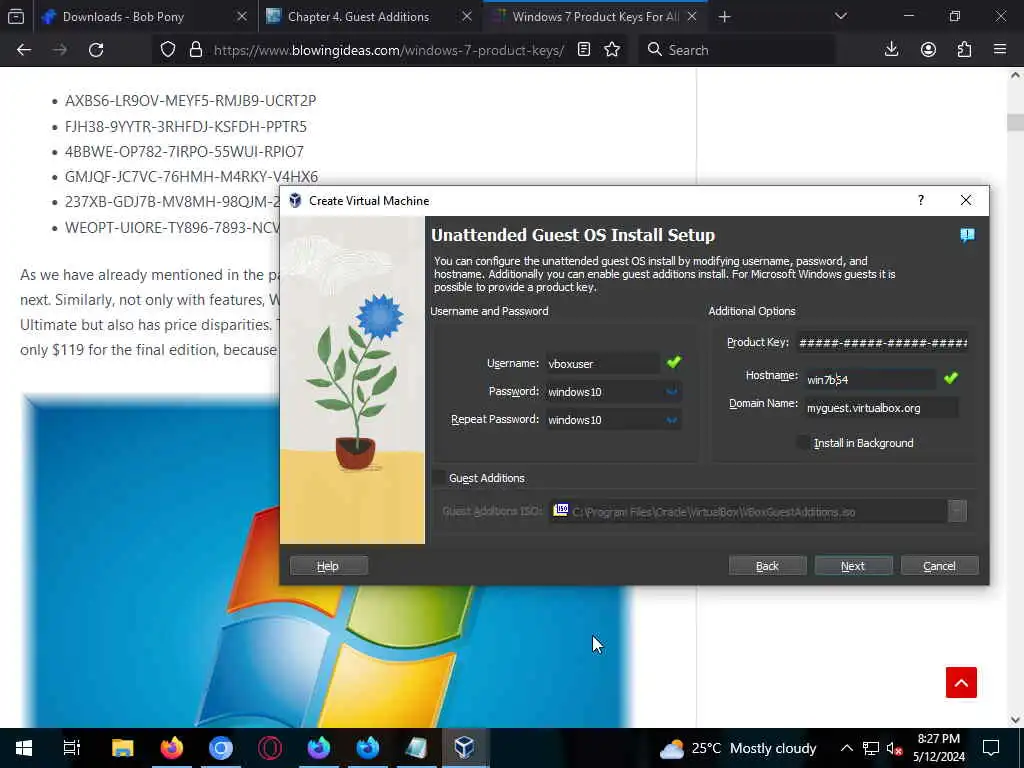1024x768 pixels.
Task: Click the red scroll-to-top arrow on webpage
Action: pyautogui.click(x=961, y=682)
